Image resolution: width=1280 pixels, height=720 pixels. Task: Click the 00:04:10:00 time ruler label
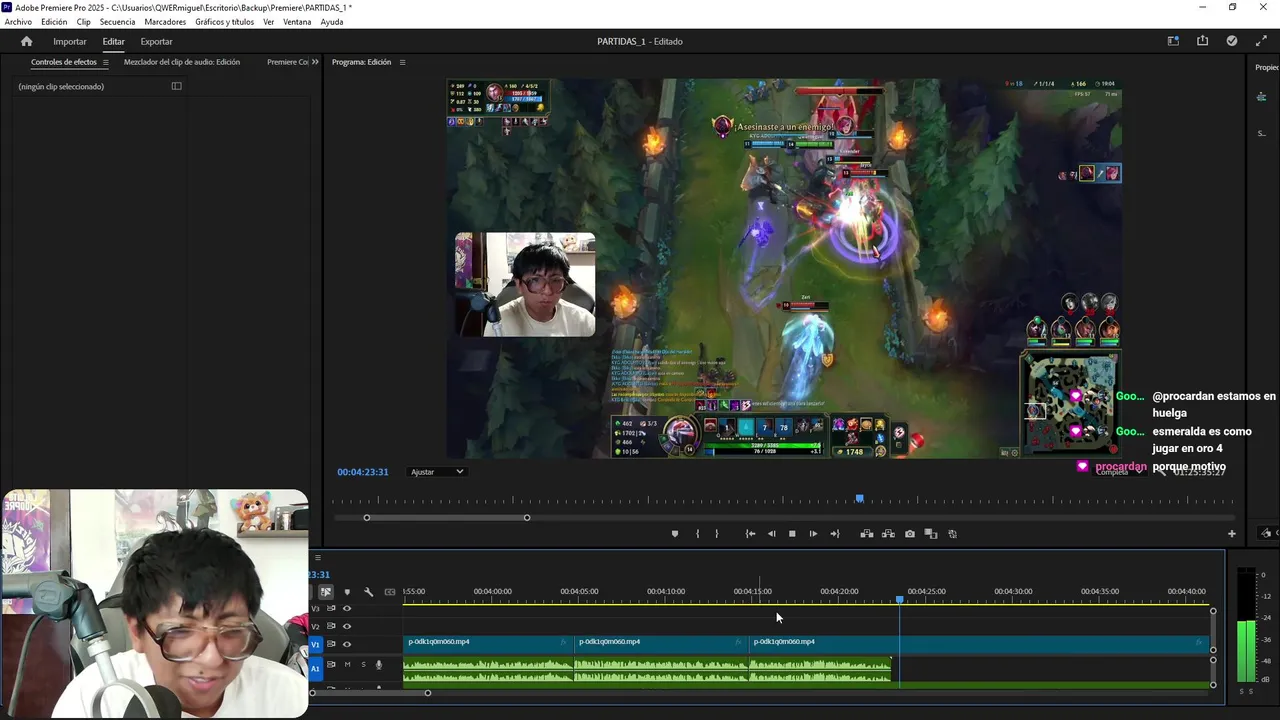(666, 591)
